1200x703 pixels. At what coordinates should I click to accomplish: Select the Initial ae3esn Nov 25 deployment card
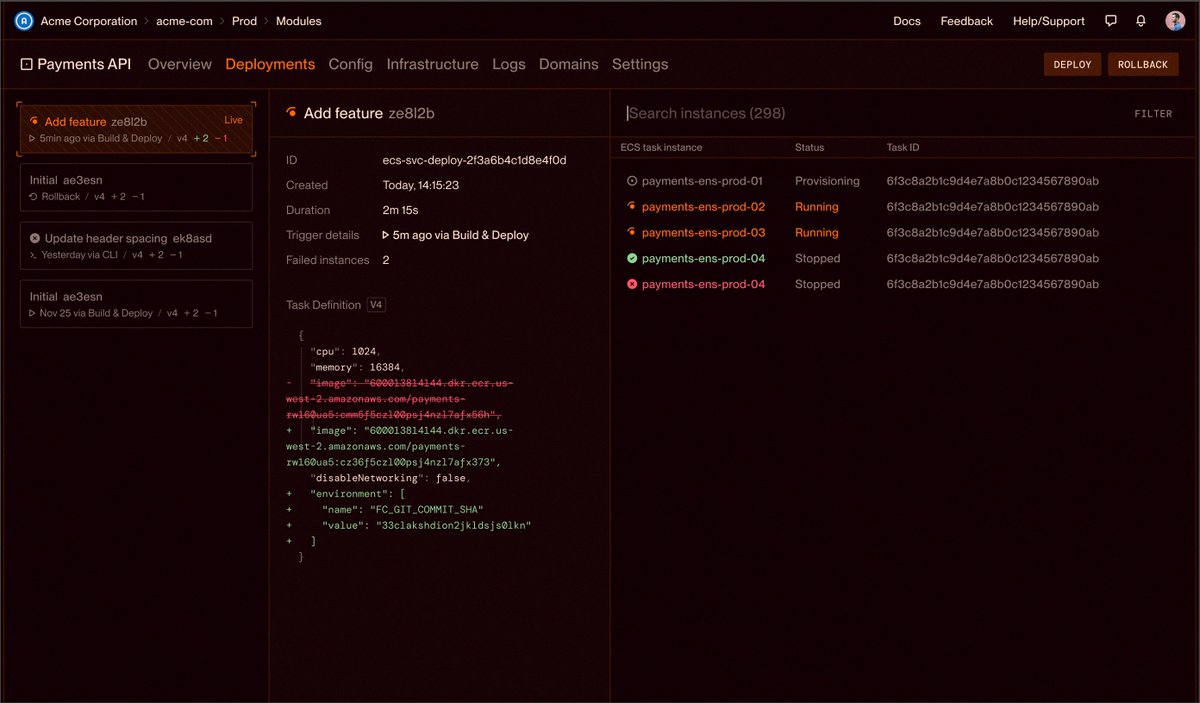136,304
